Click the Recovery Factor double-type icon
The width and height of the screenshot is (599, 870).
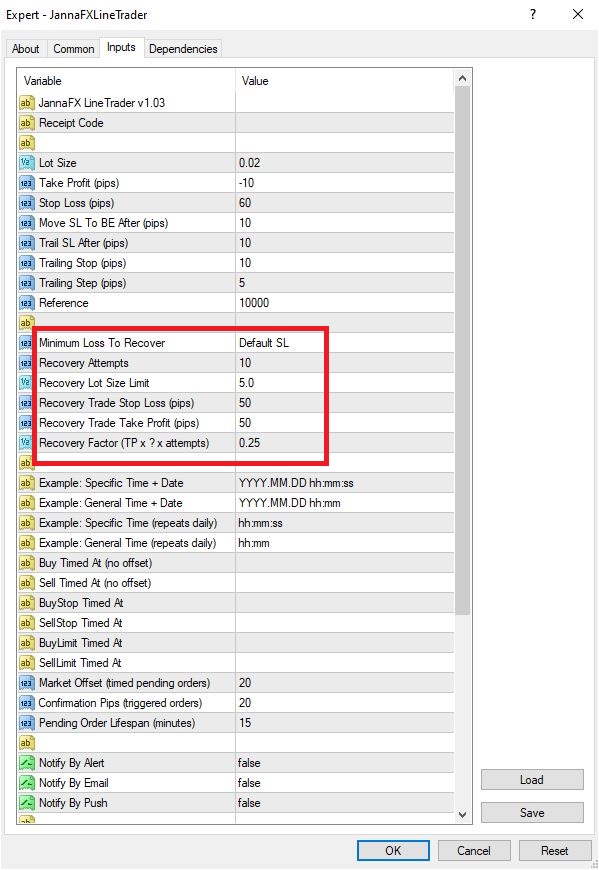[x=27, y=443]
